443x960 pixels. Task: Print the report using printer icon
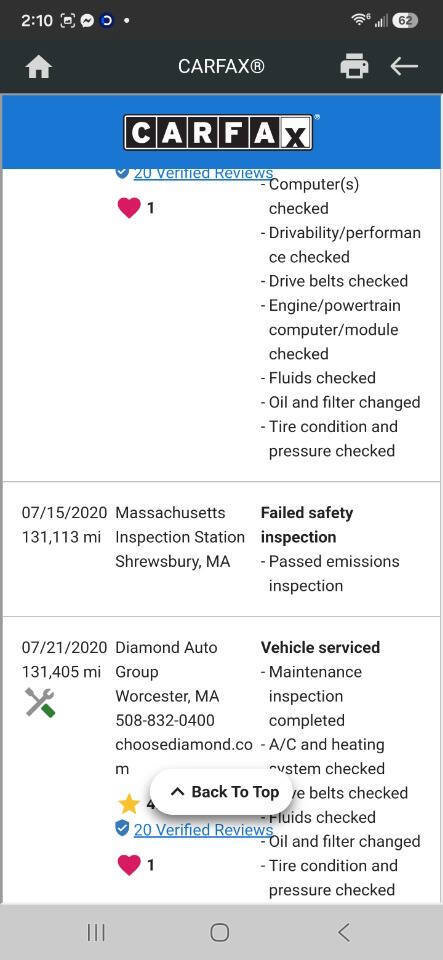pyautogui.click(x=354, y=66)
